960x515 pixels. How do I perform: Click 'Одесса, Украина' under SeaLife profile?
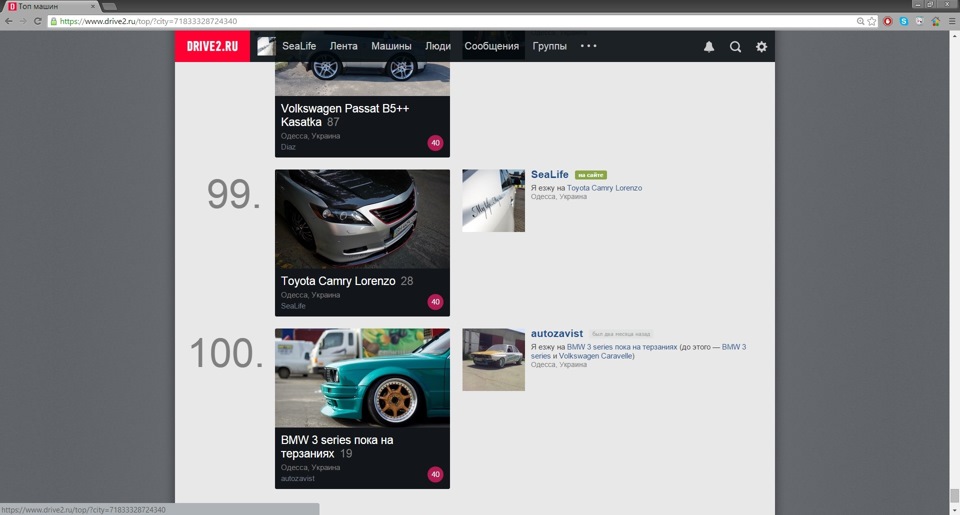point(558,197)
